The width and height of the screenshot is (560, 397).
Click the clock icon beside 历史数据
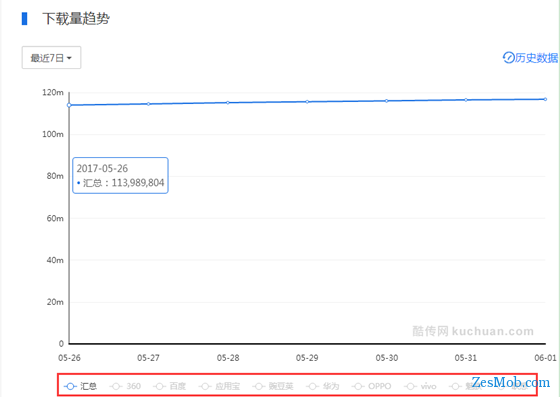[509, 57]
